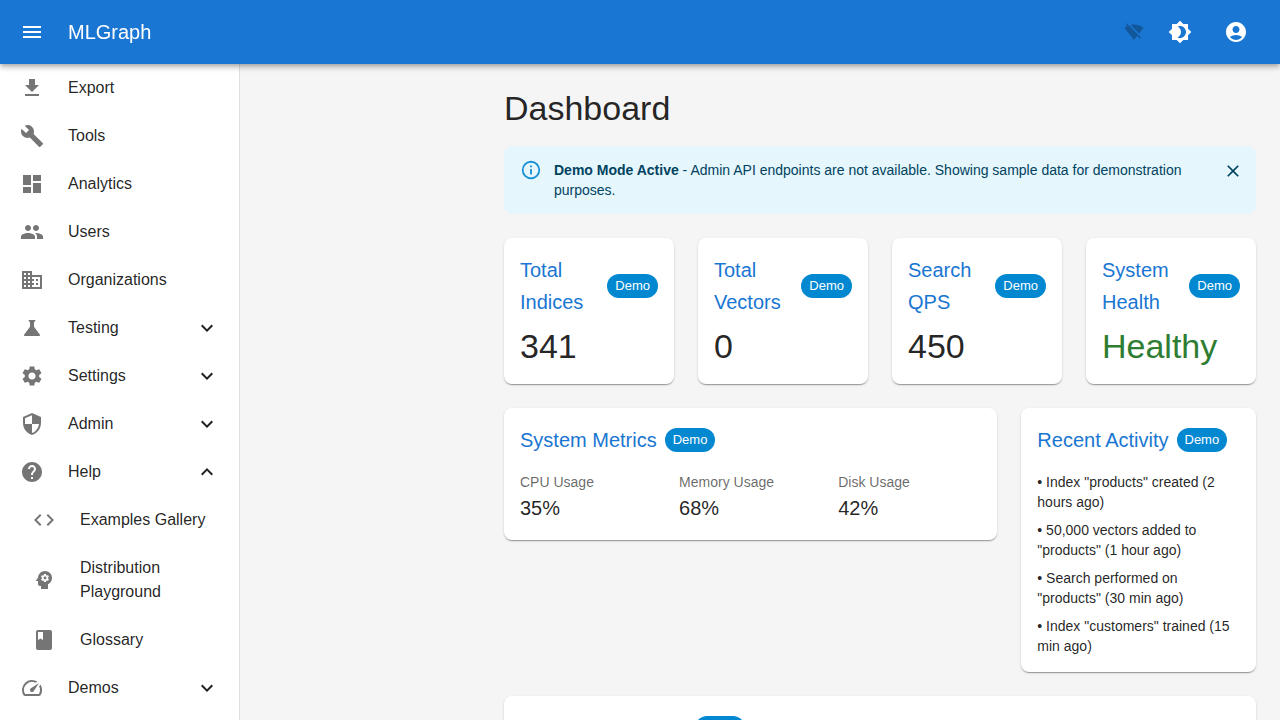Viewport: 1280px width, 720px height.
Task: Open the Users page
Action: [89, 232]
